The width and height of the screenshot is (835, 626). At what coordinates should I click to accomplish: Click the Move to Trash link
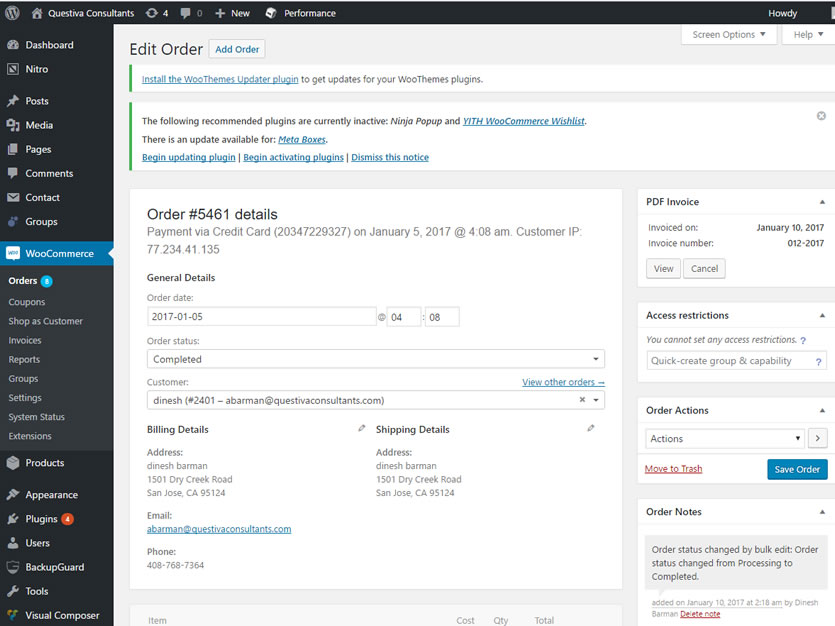[x=673, y=469]
